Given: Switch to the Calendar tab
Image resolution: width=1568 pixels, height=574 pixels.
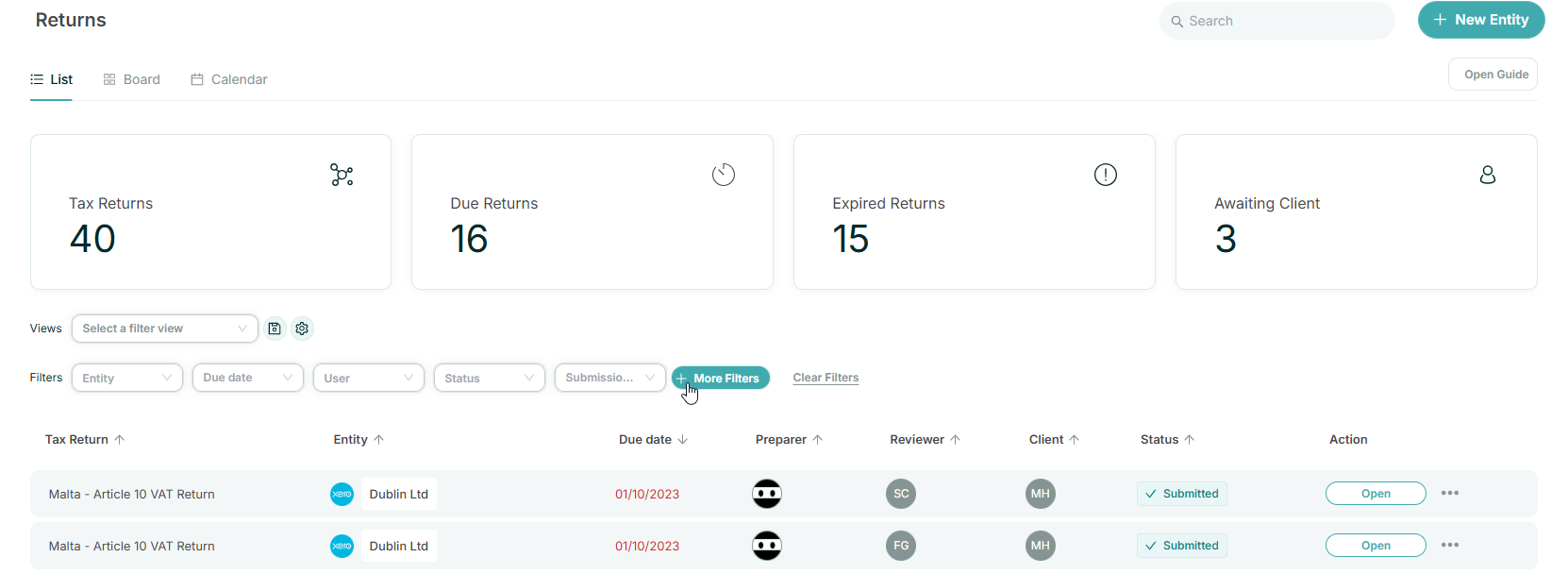Looking at the screenshot, I should point(229,79).
